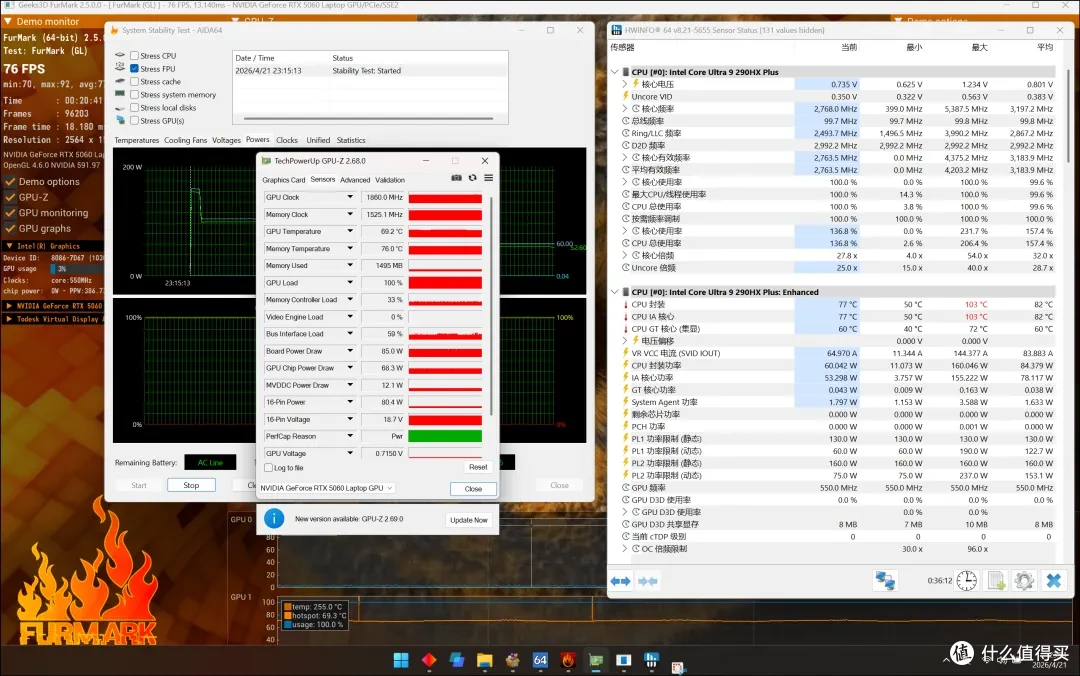1080x676 pixels.
Task: Click the GPU-Z refresh icon
Action: (x=472, y=178)
